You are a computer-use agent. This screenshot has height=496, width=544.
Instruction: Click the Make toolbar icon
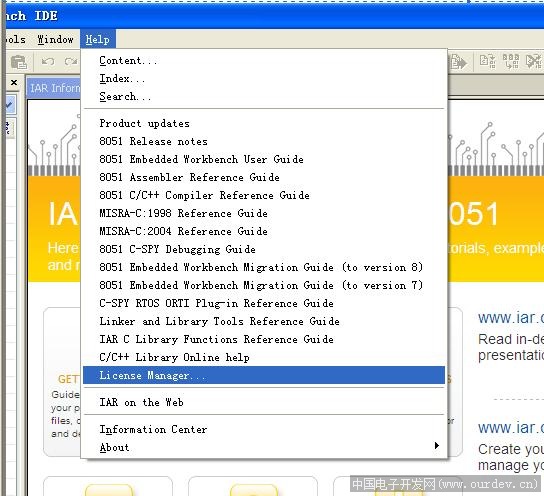click(511, 61)
